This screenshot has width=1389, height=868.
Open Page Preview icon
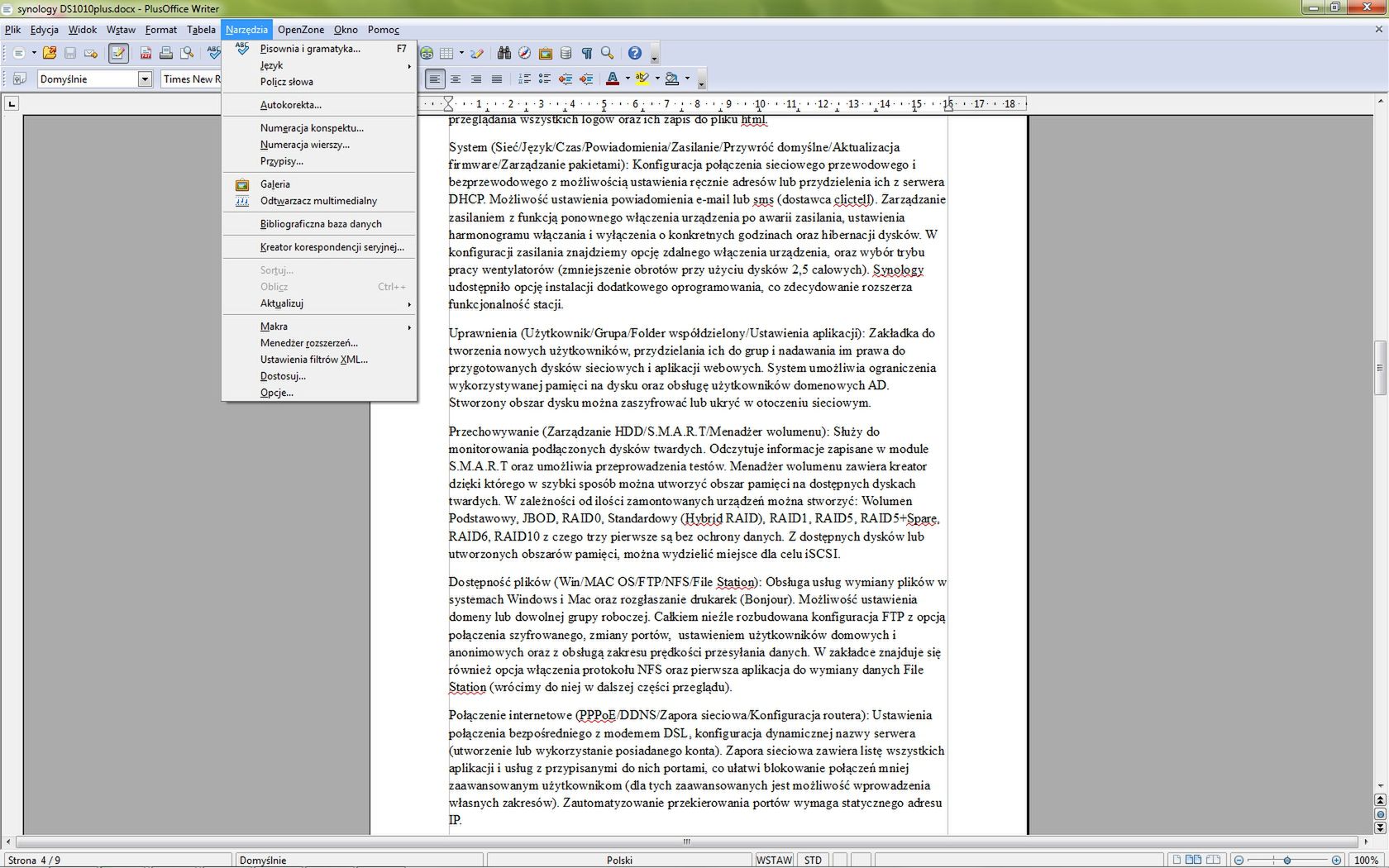click(x=187, y=53)
